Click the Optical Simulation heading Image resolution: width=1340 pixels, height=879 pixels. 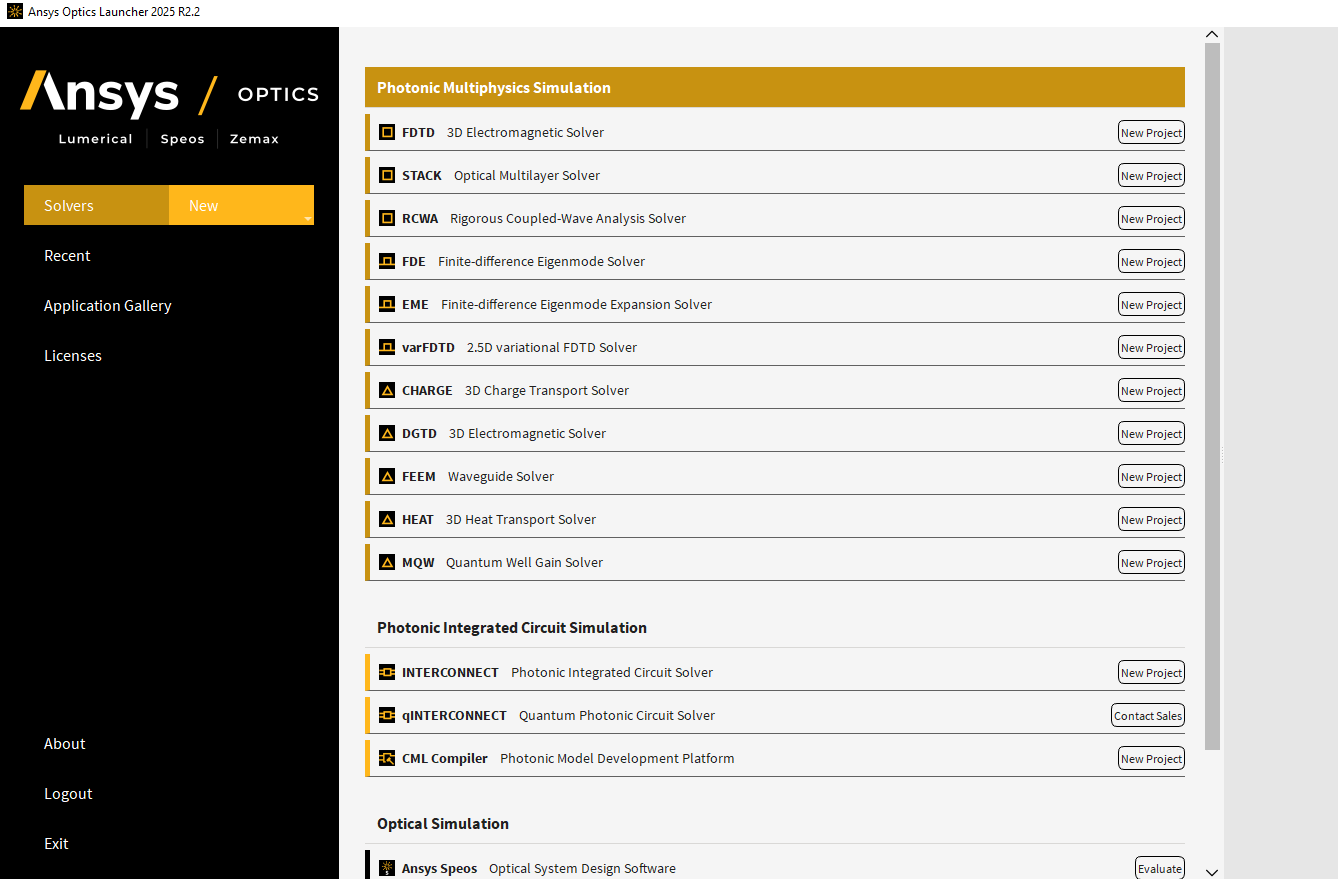(443, 824)
